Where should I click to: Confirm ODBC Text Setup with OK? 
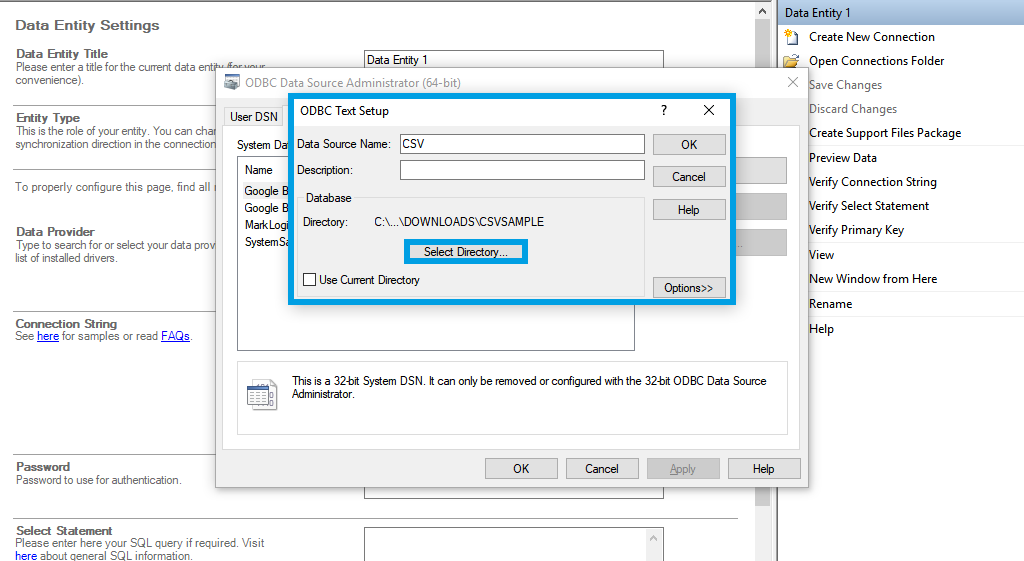pyautogui.click(x=689, y=145)
